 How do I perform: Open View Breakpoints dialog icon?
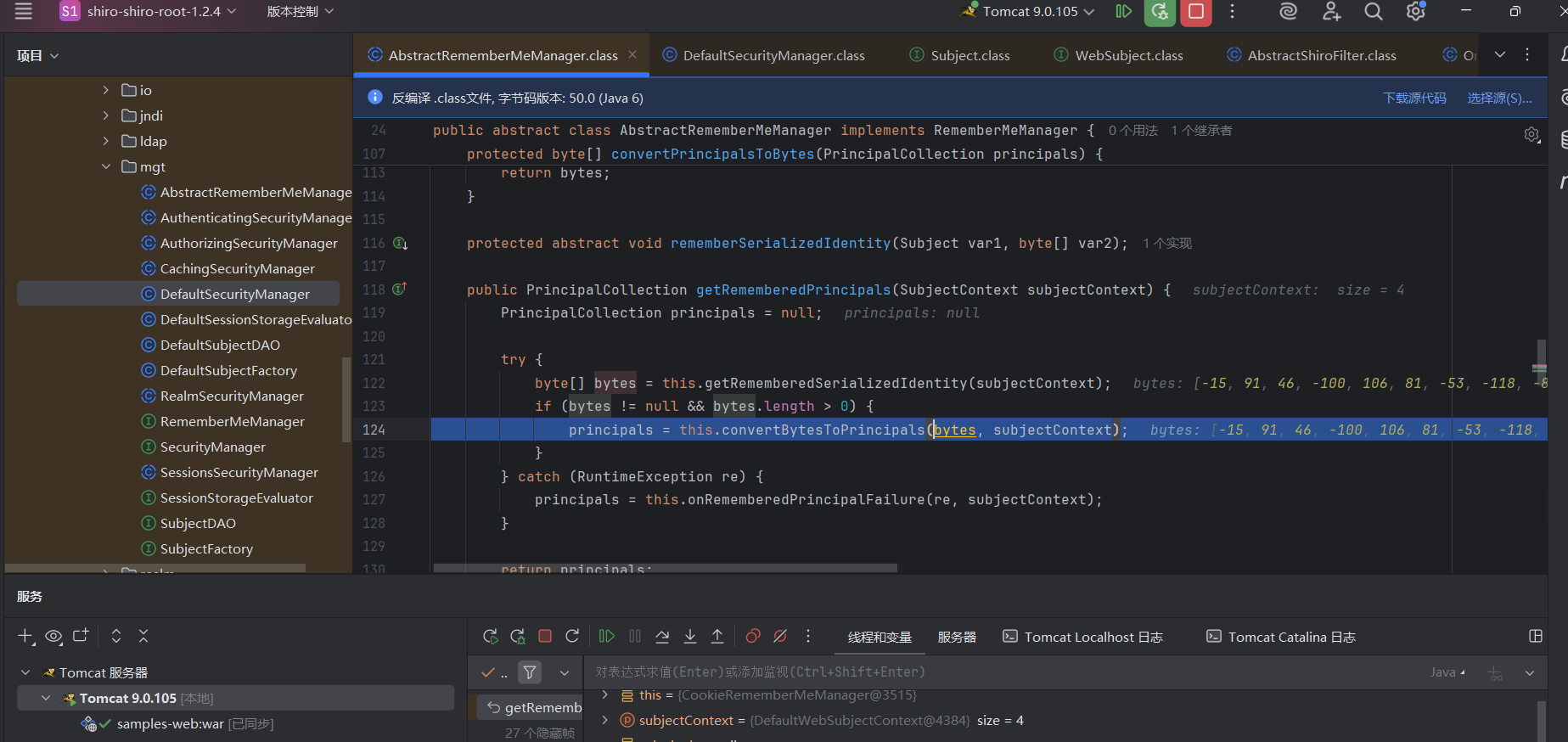pos(753,637)
